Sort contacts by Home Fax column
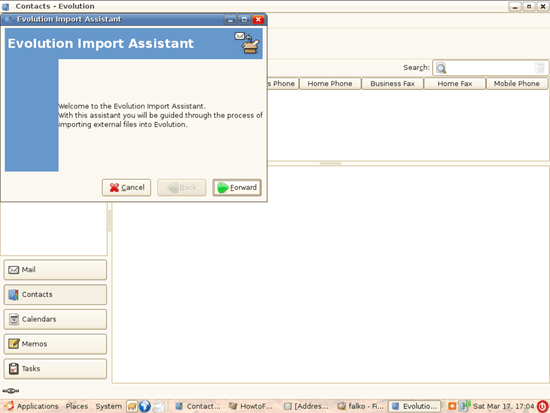Viewport: 550px width, 413px height. (455, 84)
